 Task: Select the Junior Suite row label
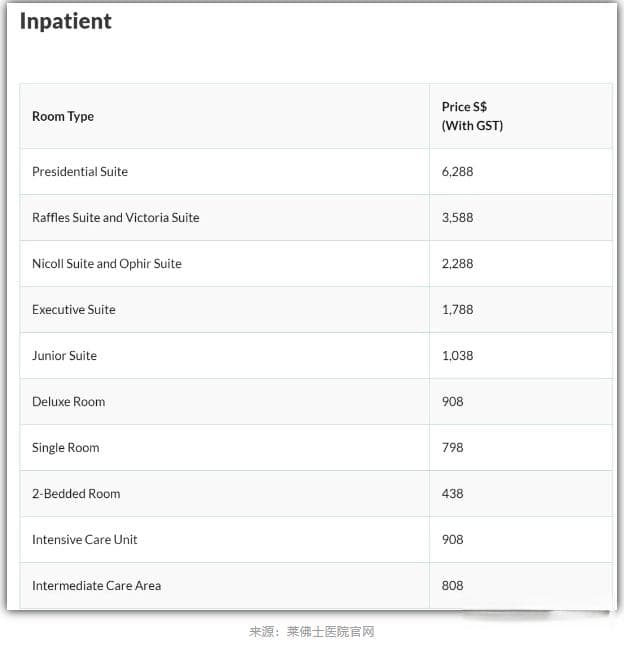point(64,356)
